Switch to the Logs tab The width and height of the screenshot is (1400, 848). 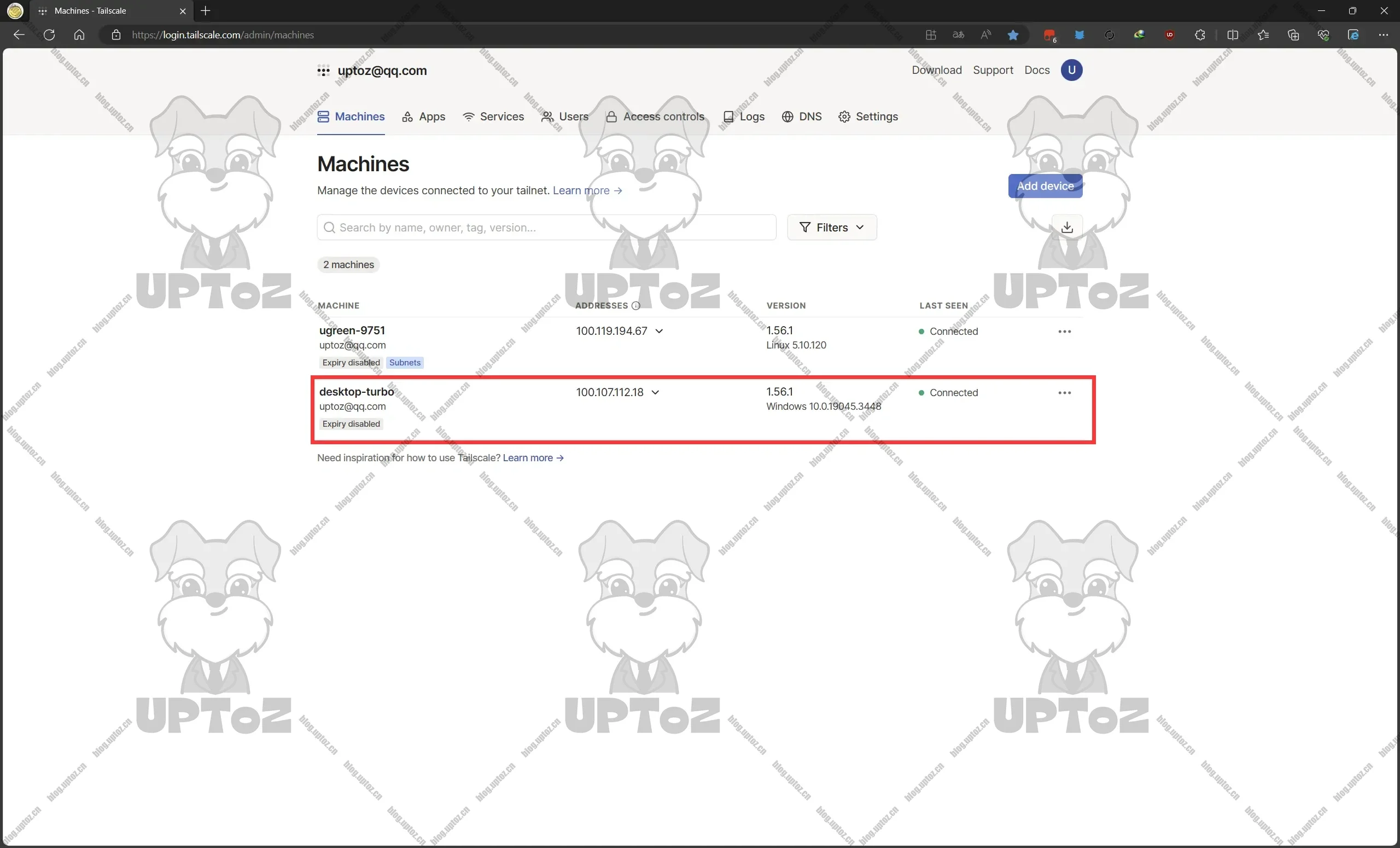pyautogui.click(x=744, y=117)
